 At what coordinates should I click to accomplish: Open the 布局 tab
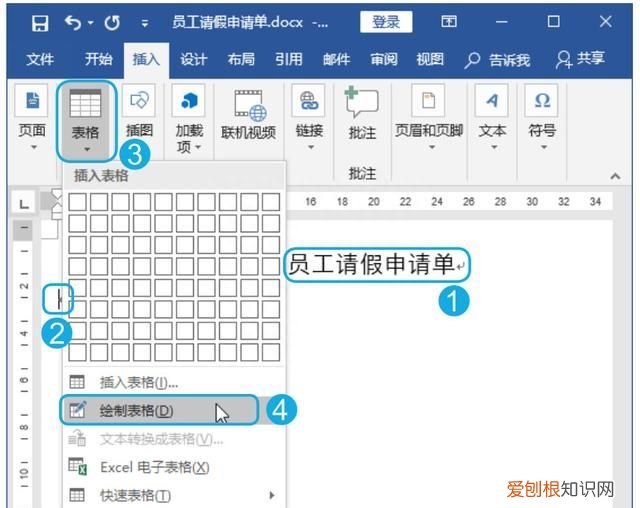point(241,60)
